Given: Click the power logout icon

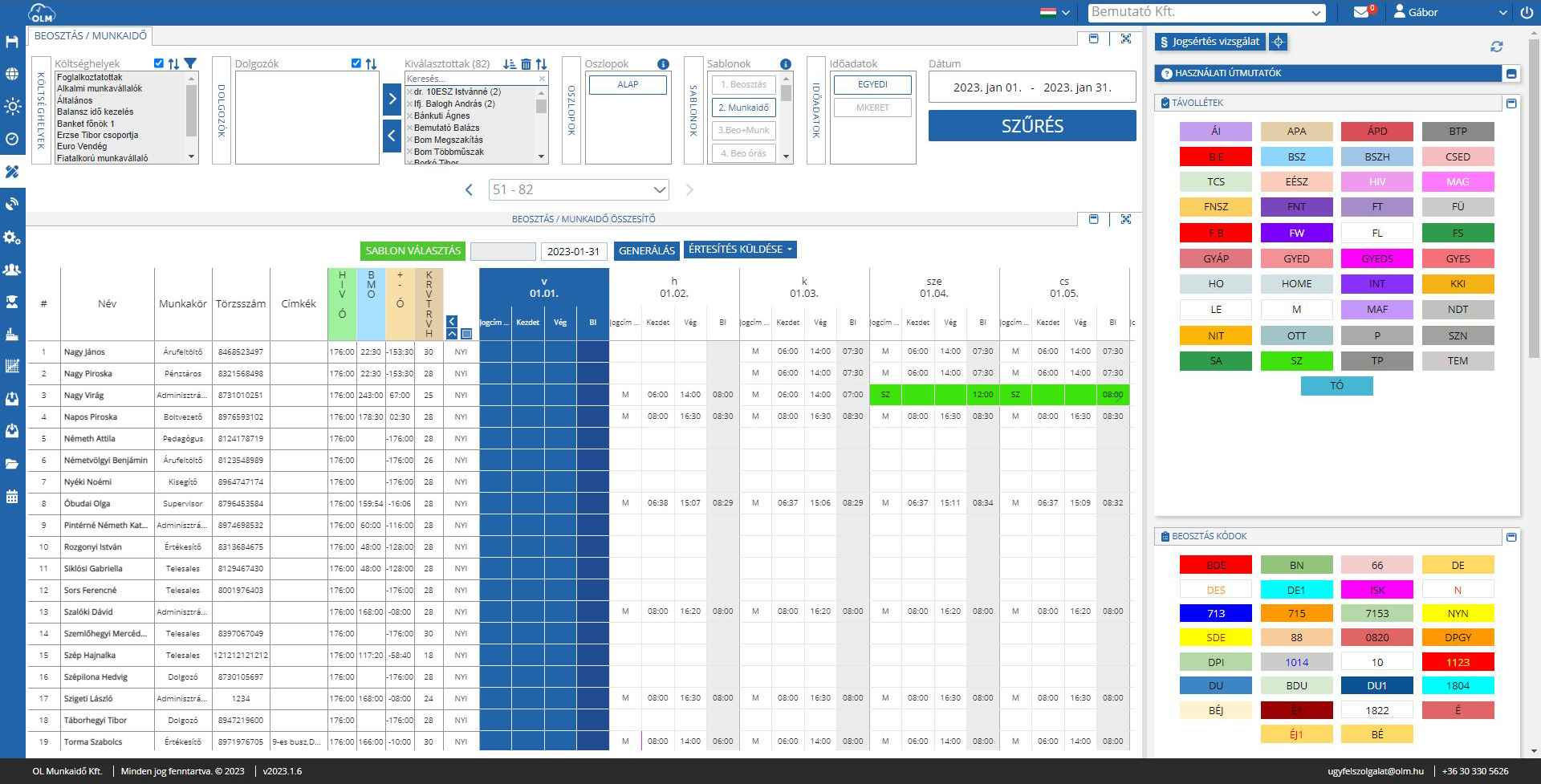Looking at the screenshot, I should pyautogui.click(x=1527, y=13).
